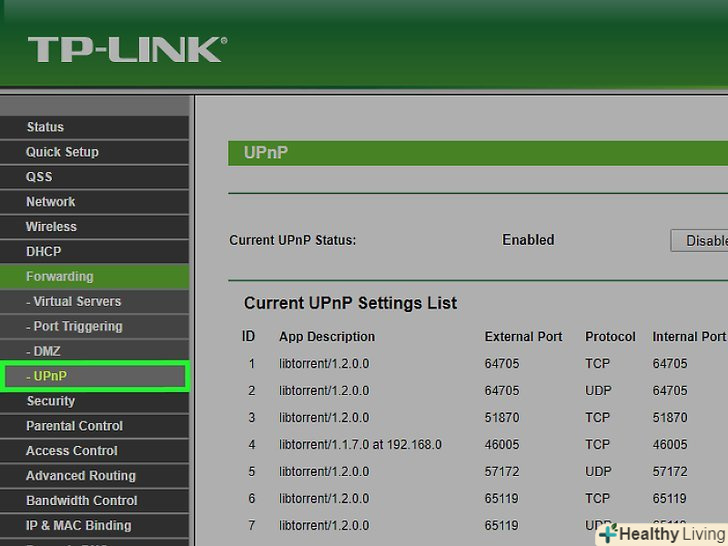Collapse the Forwarding menu section
This screenshot has width=728, height=546.
point(94,277)
